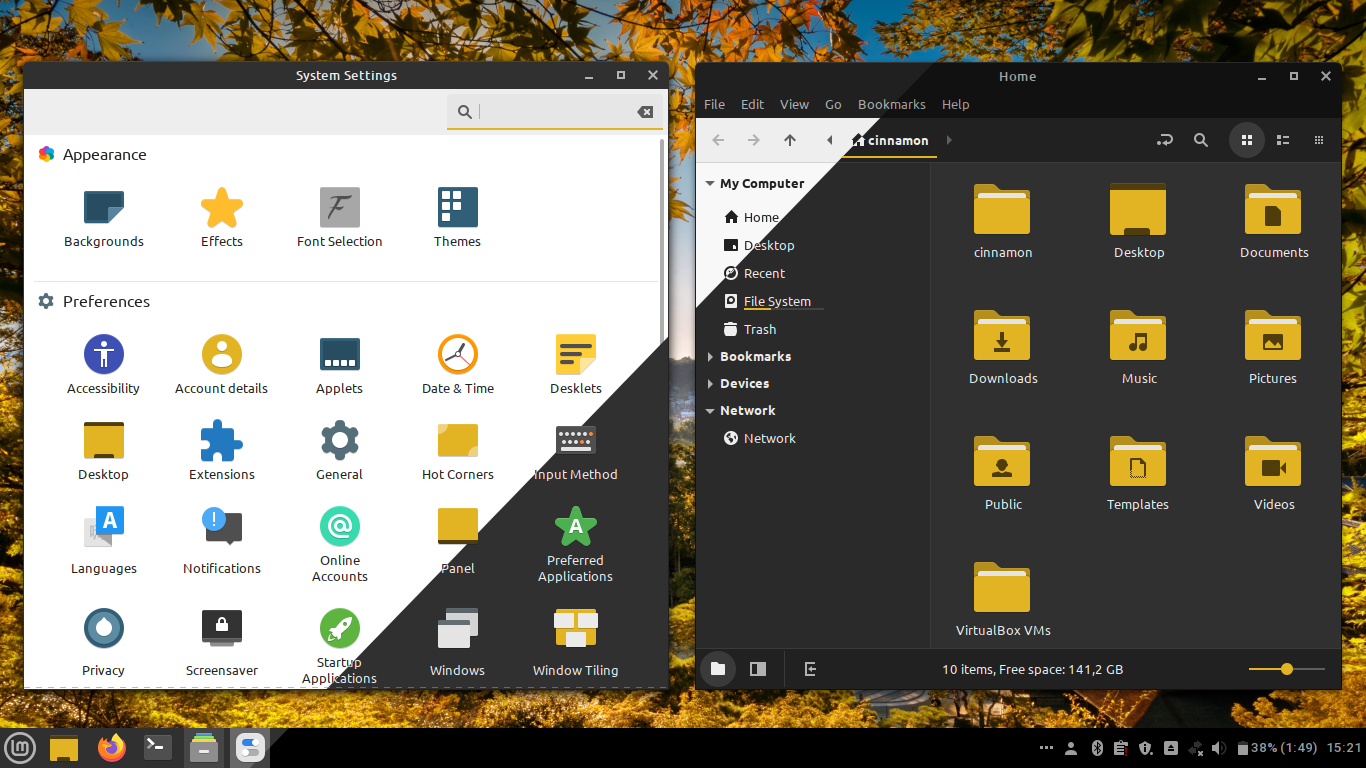Screen dimensions: 1366x768
Task: Open the Help menu
Action: click(x=956, y=104)
